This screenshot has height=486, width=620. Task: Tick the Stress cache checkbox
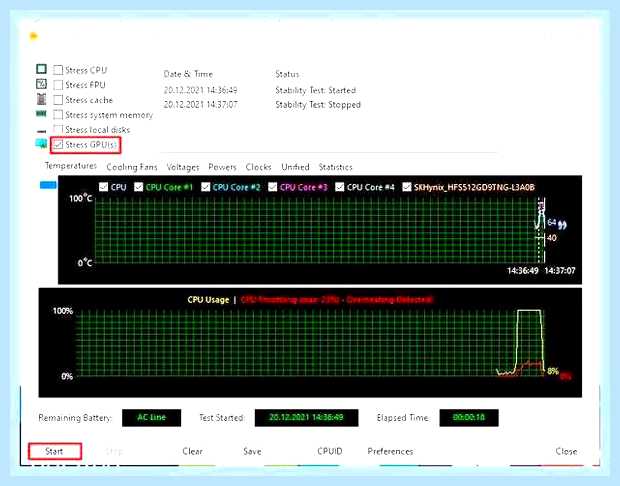coord(58,100)
